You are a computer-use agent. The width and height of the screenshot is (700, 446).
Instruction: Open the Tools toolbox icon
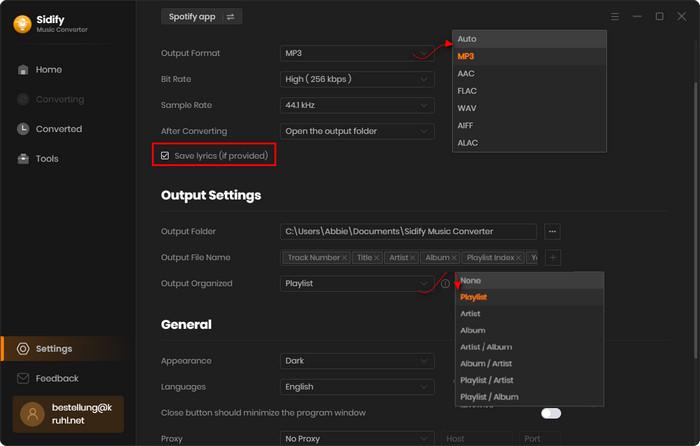click(x=22, y=159)
